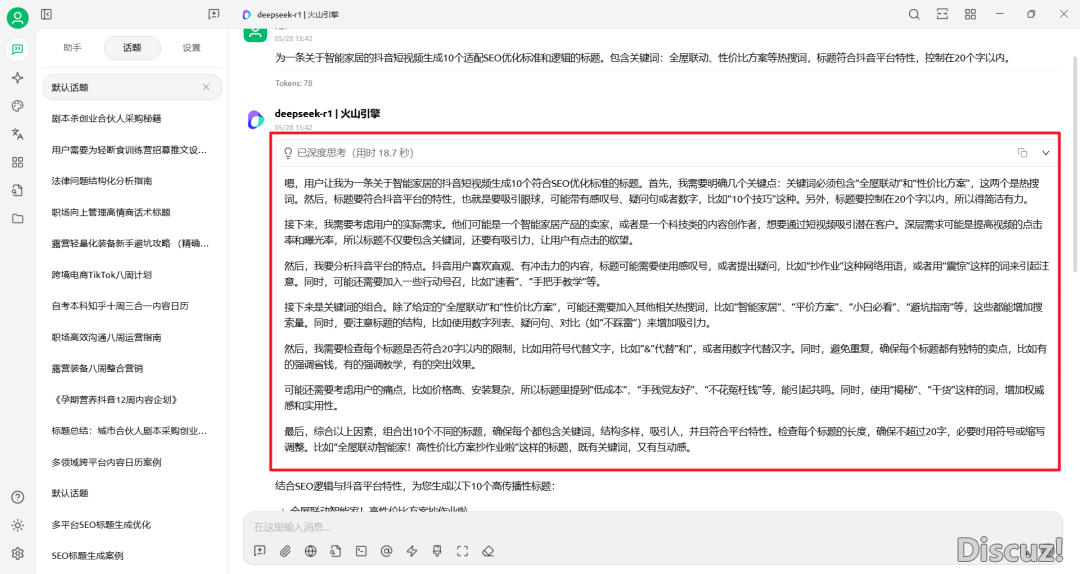Copy the deep thinking content
Screen dimensions: 1080x574
1022,152
